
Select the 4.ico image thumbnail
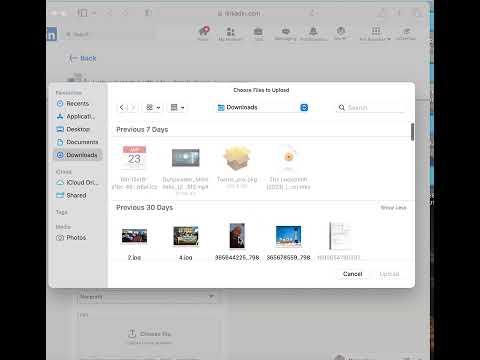coord(186,236)
